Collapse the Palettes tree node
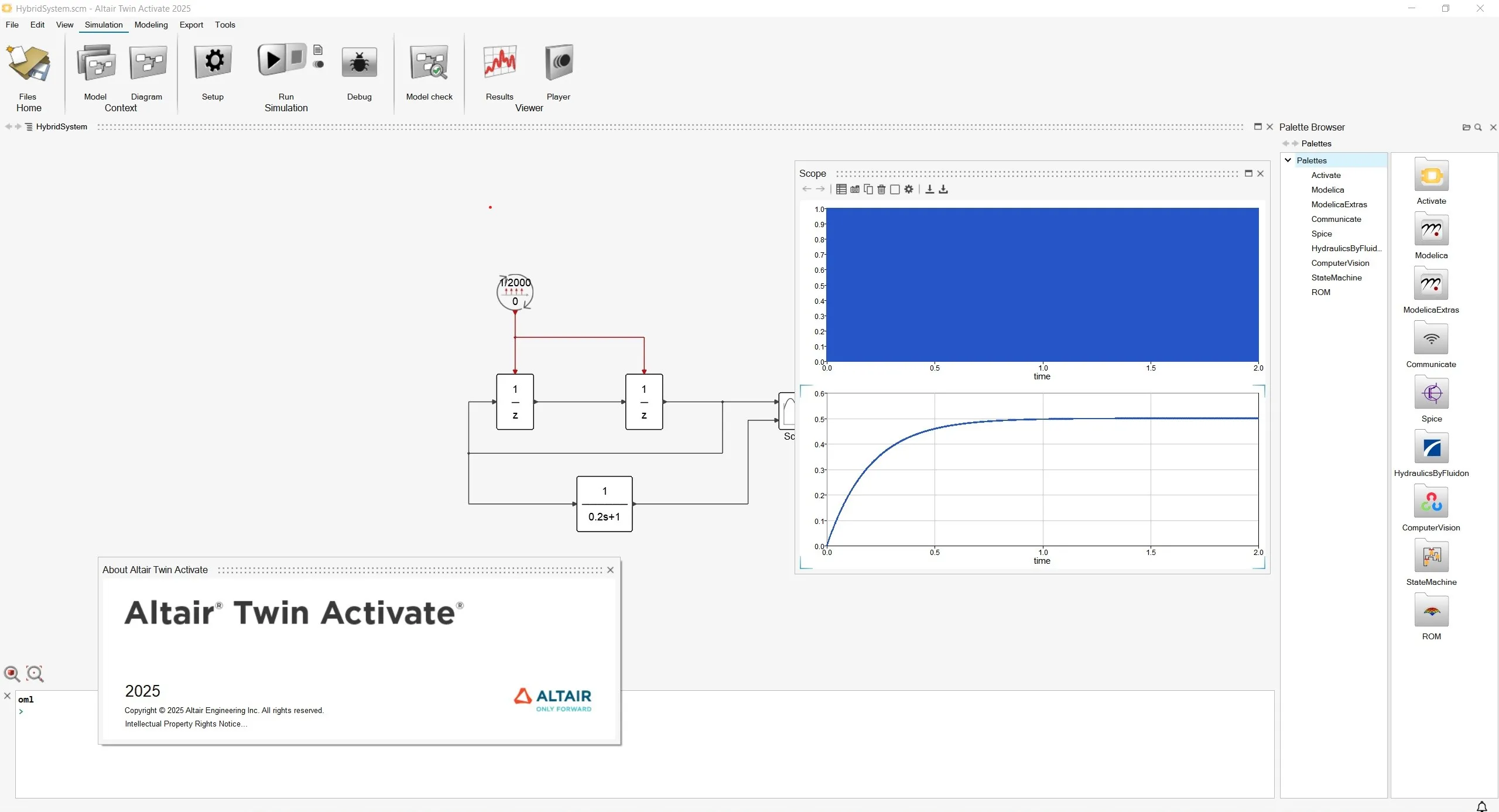Image resolution: width=1499 pixels, height=812 pixels. (x=1288, y=160)
